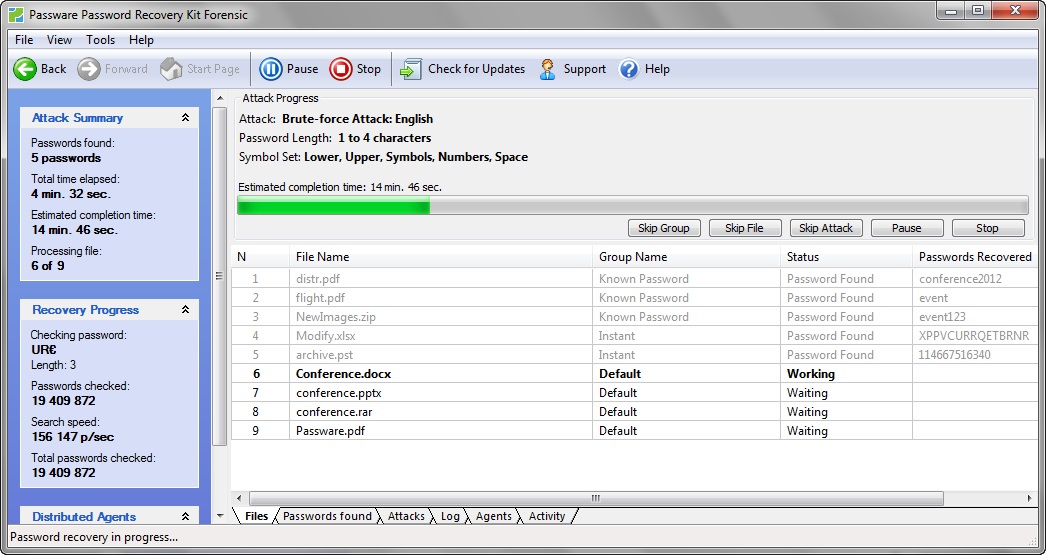Click the sidebar vertical scrollbar thumb
Image resolution: width=1046 pixels, height=555 pixels.
pyautogui.click(x=219, y=275)
